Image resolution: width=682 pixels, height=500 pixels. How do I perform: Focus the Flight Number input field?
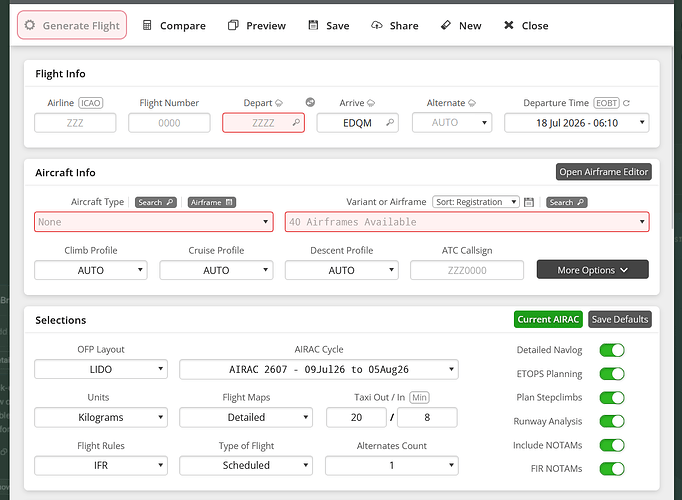point(169,123)
